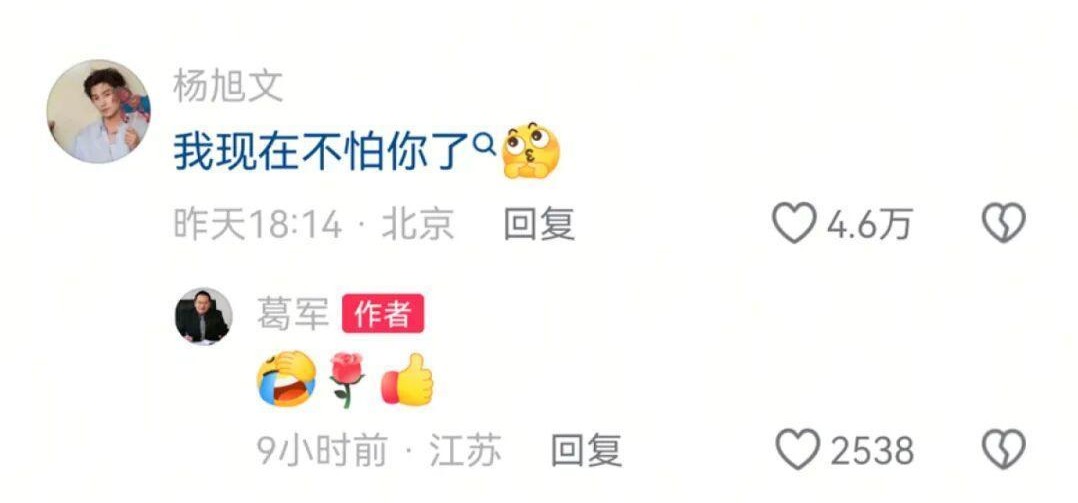Open 葛军's profile avatar
This screenshot has width=1078, height=503.
[204, 315]
